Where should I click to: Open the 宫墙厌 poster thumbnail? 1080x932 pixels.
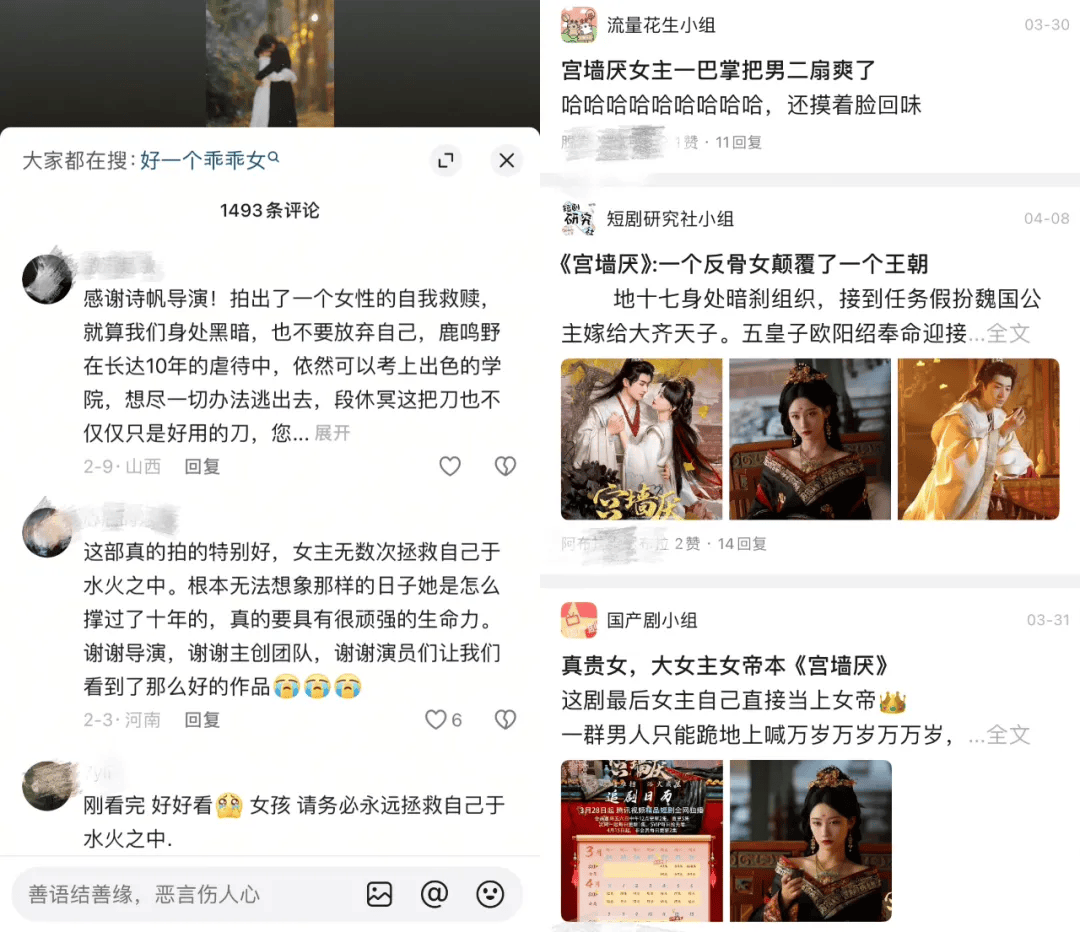641,439
